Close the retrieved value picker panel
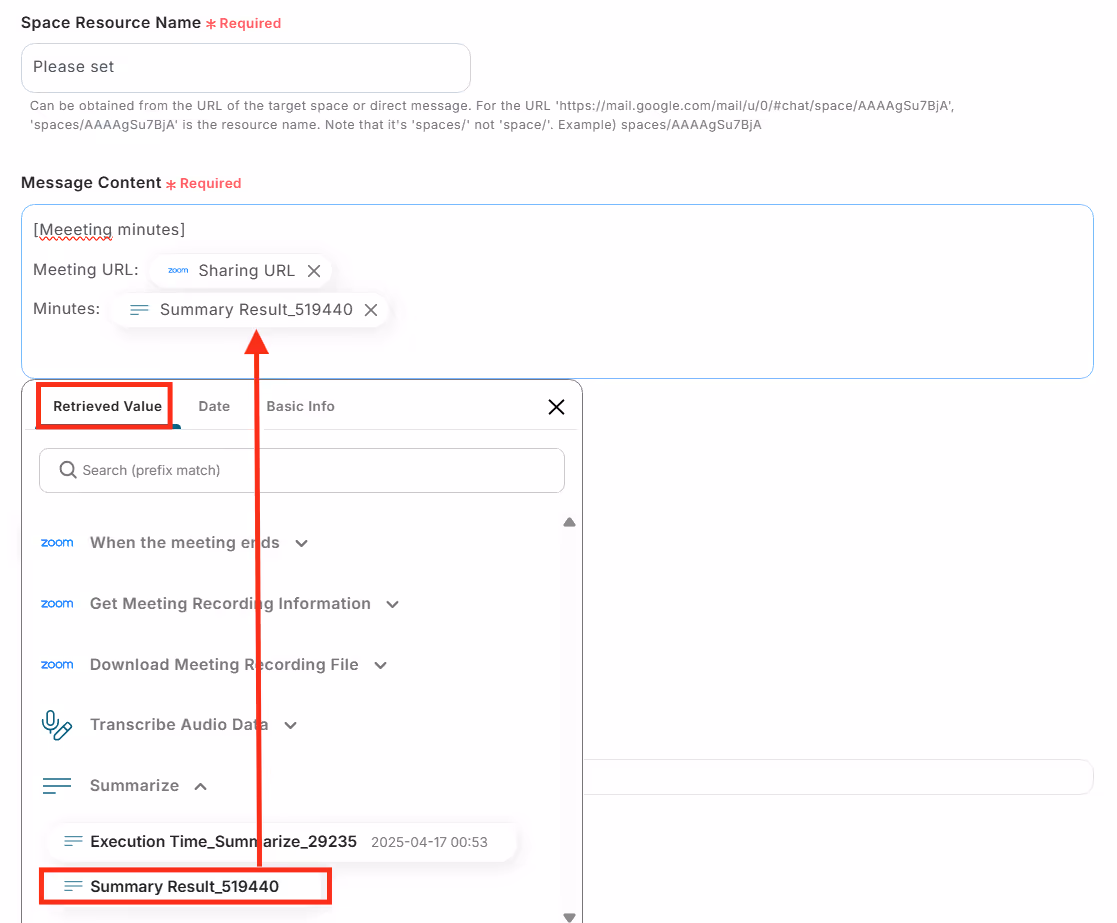This screenshot has height=923, width=1117. [556, 407]
